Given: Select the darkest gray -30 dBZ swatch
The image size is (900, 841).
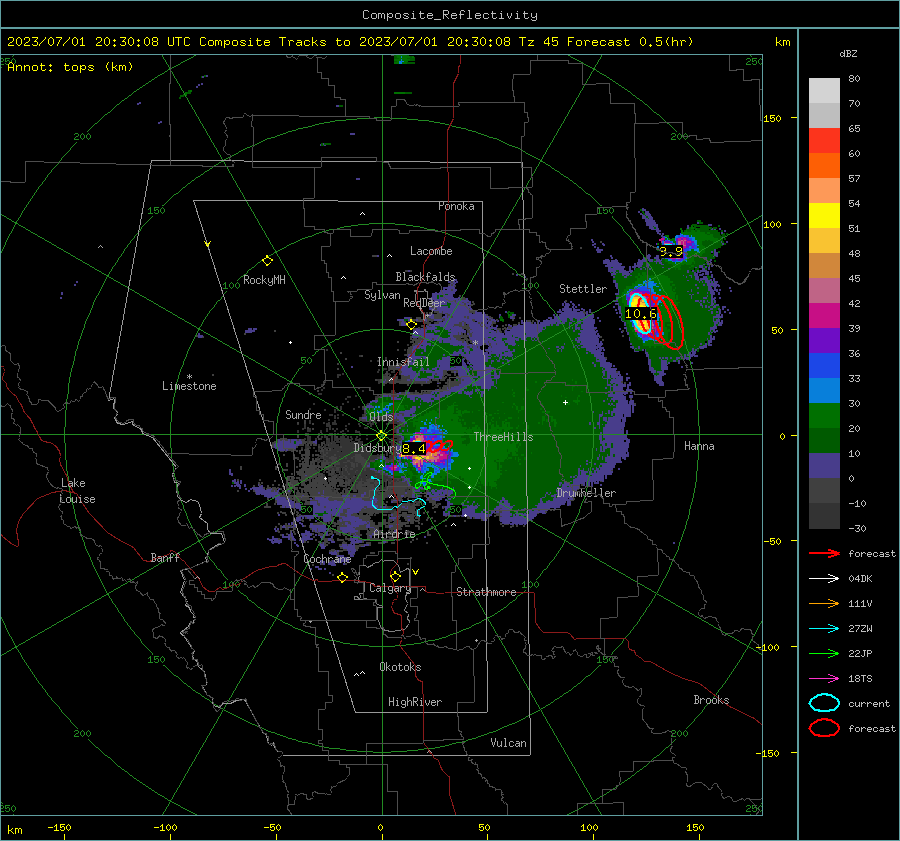Looking at the screenshot, I should point(824,516).
